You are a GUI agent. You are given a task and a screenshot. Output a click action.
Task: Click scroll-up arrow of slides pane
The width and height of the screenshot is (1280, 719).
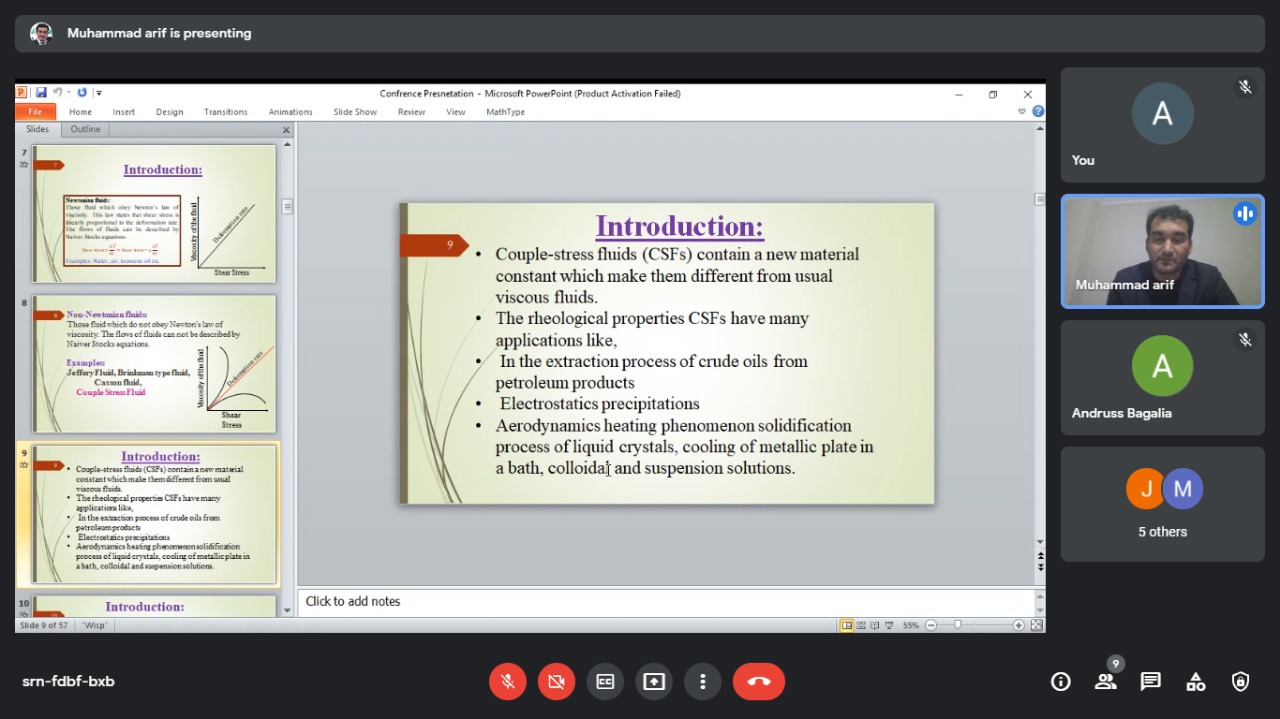287,145
